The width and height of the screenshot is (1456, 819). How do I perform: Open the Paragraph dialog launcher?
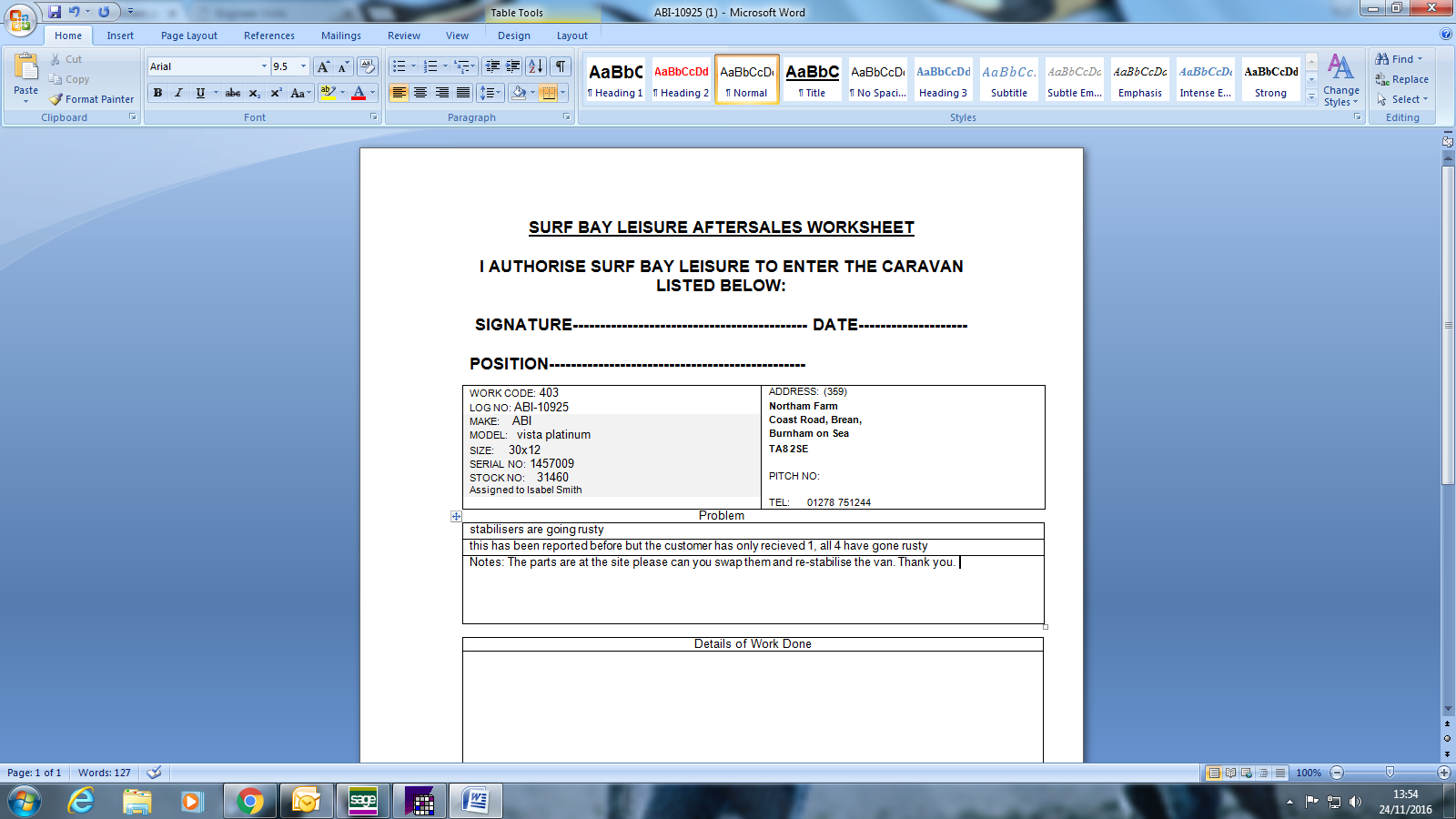(x=566, y=117)
